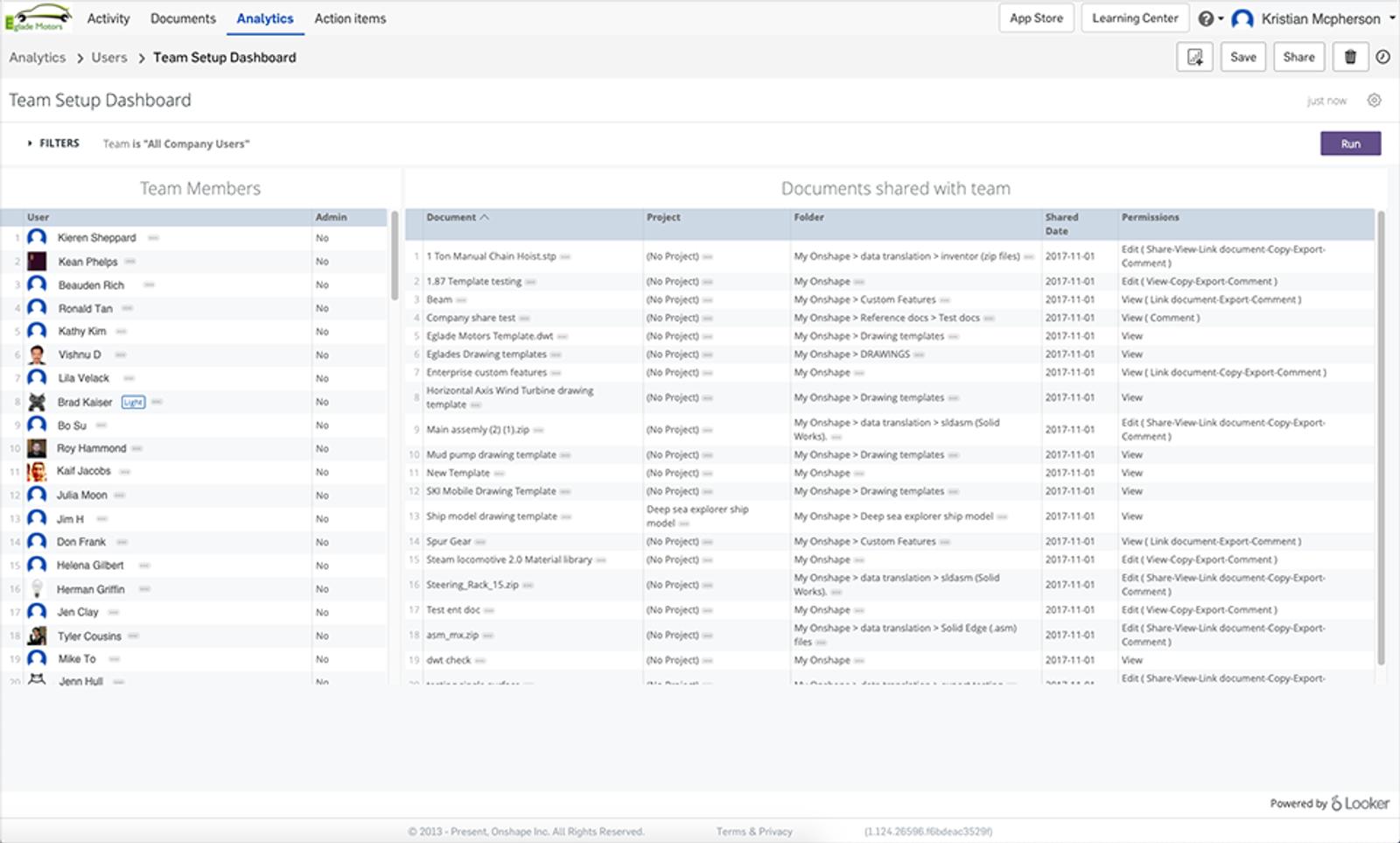Click the add to dashboard chart icon
The image size is (1400, 843).
[1194, 58]
